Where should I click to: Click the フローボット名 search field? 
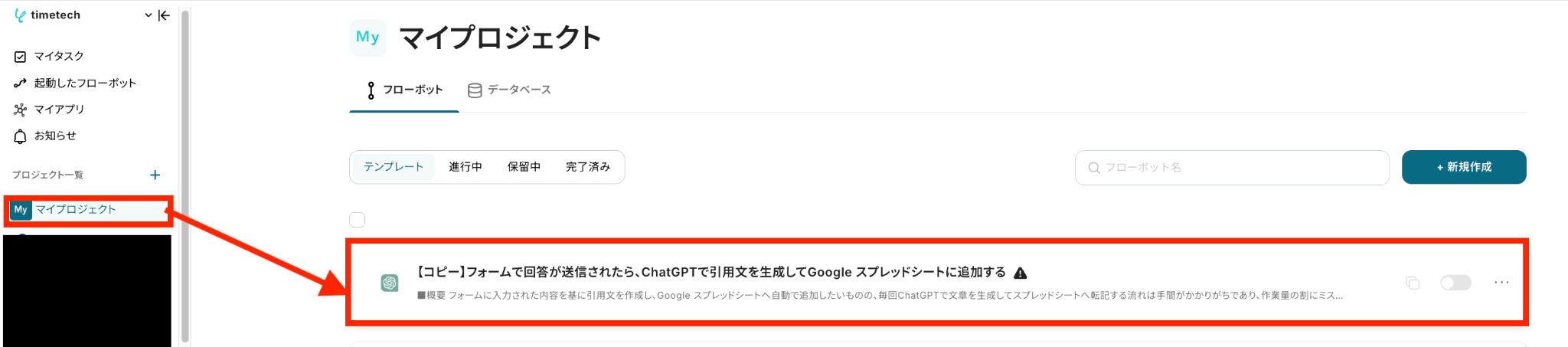click(1232, 168)
